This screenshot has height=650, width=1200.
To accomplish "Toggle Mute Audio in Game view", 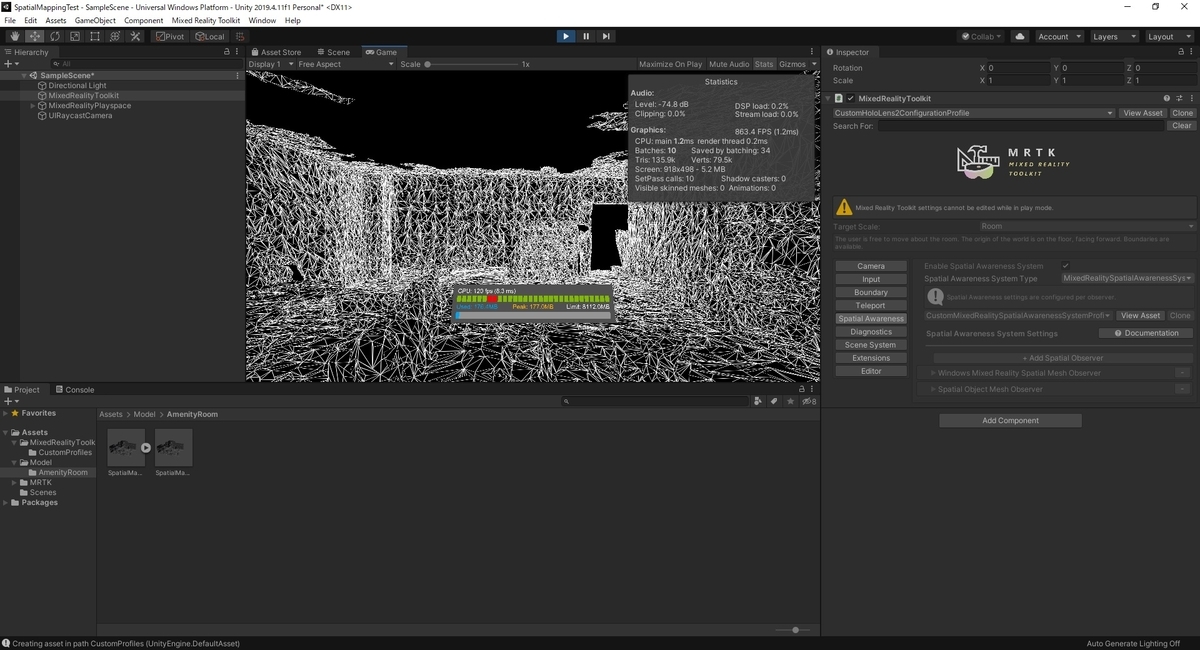I will click(729, 64).
